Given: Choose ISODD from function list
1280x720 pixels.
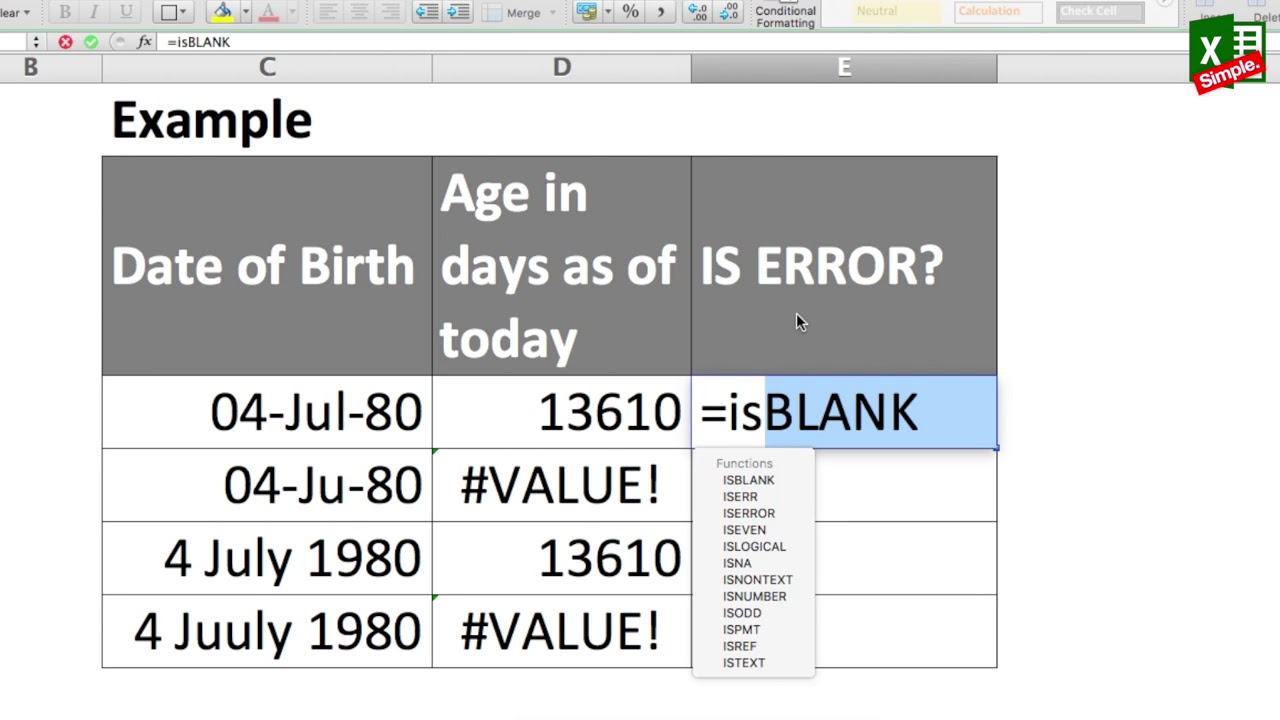Looking at the screenshot, I should point(742,613).
